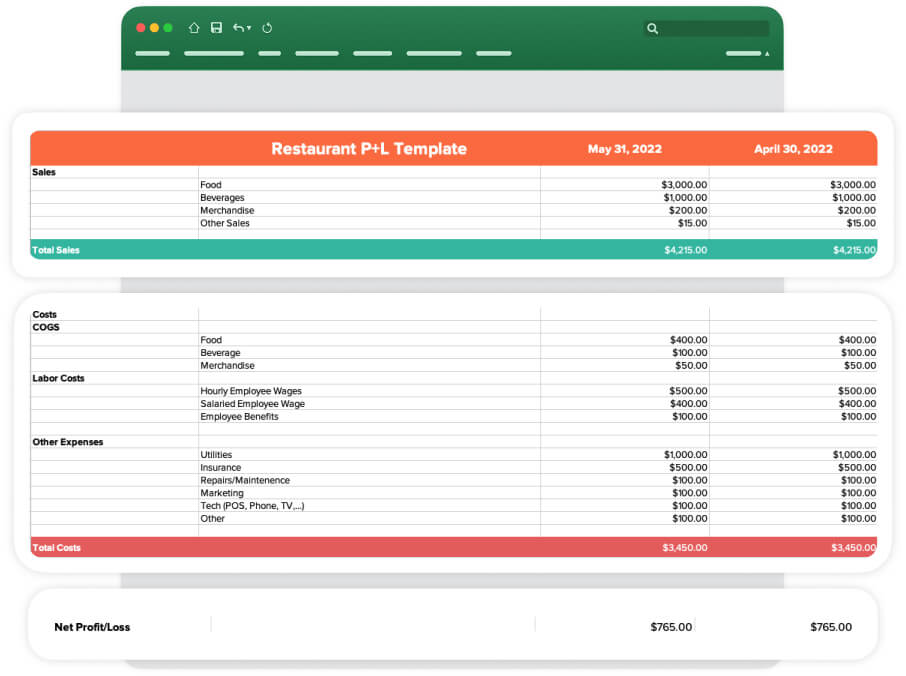Viewport: 906px width, 676px height.
Task: Collapse the ribbon using the small arrow
Action: [767, 53]
